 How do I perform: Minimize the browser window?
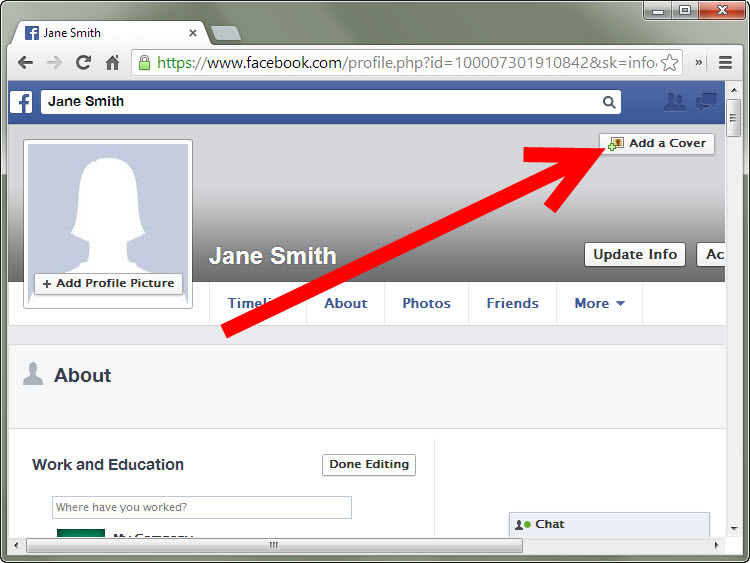pyautogui.click(x=658, y=11)
